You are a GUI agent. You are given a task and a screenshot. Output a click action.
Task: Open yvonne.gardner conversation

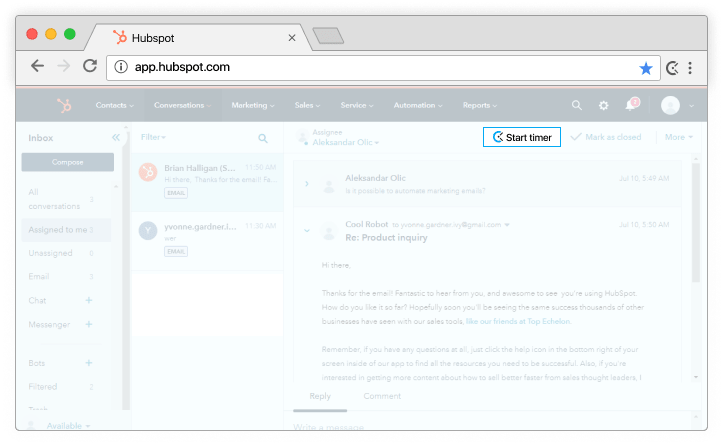[x=207, y=241]
